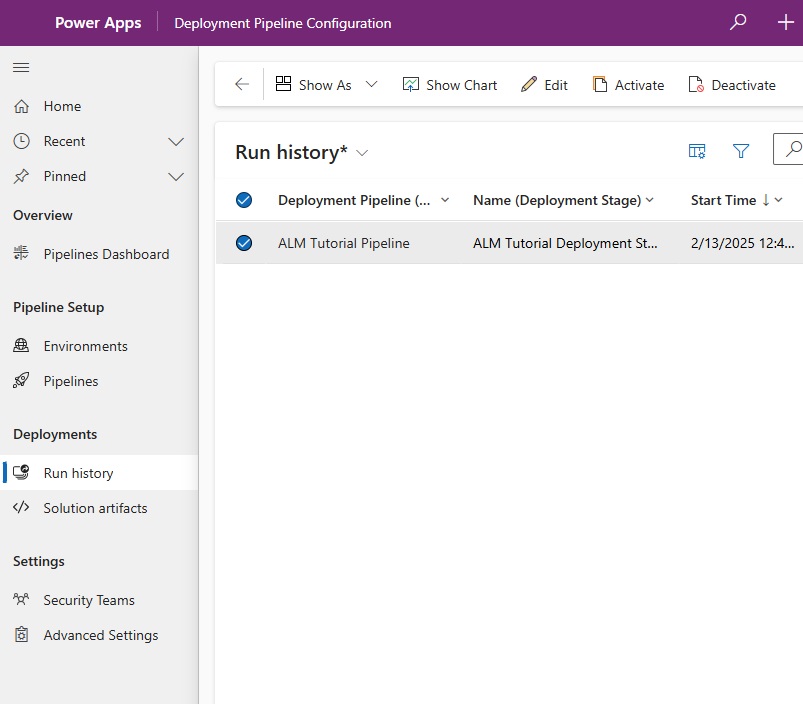Open Pipelines nav item
803x704 pixels.
(99, 381)
